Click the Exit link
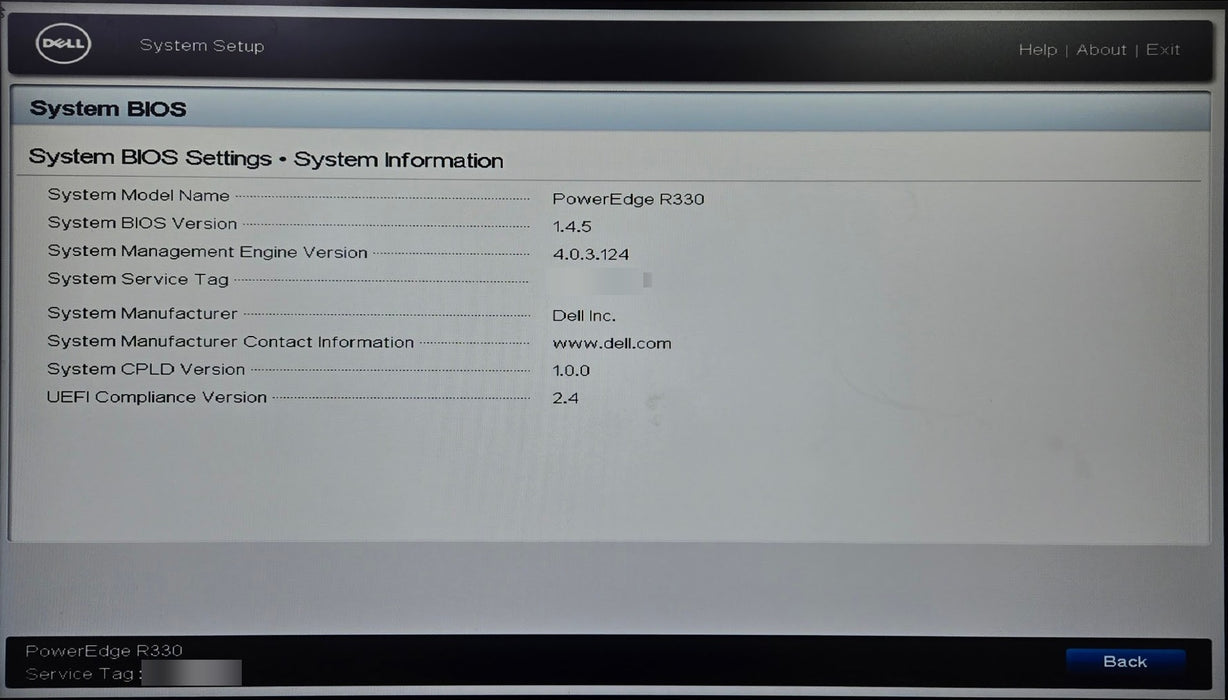 1163,50
